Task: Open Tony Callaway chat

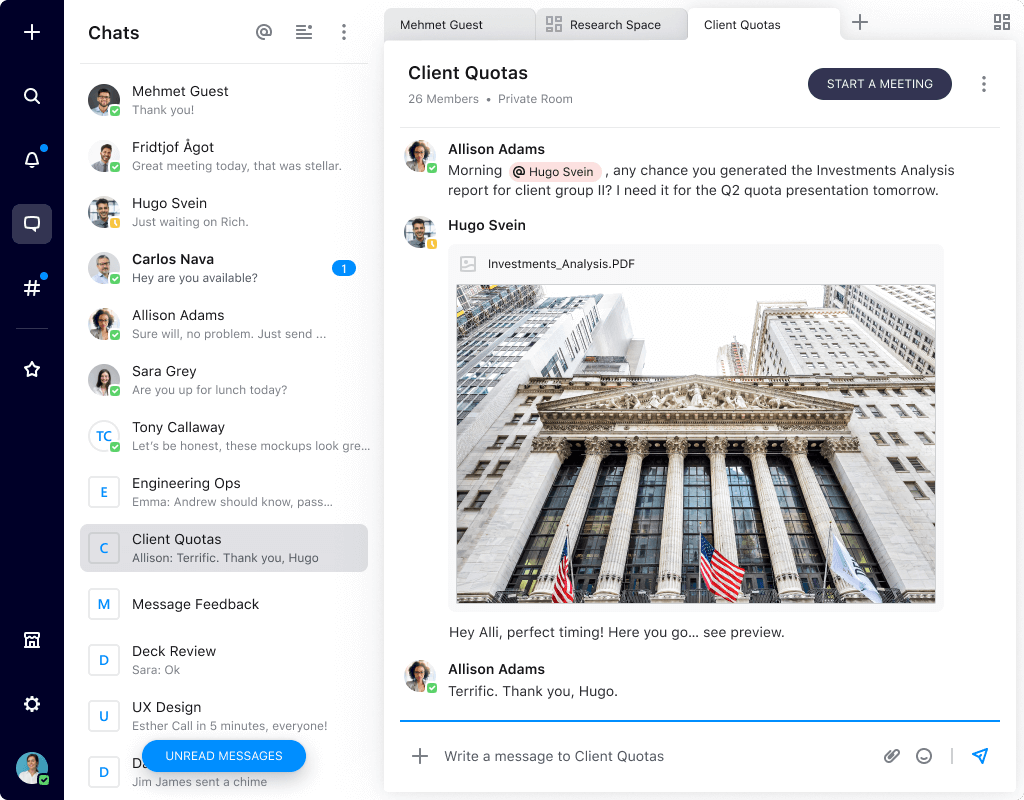Action: pos(224,436)
